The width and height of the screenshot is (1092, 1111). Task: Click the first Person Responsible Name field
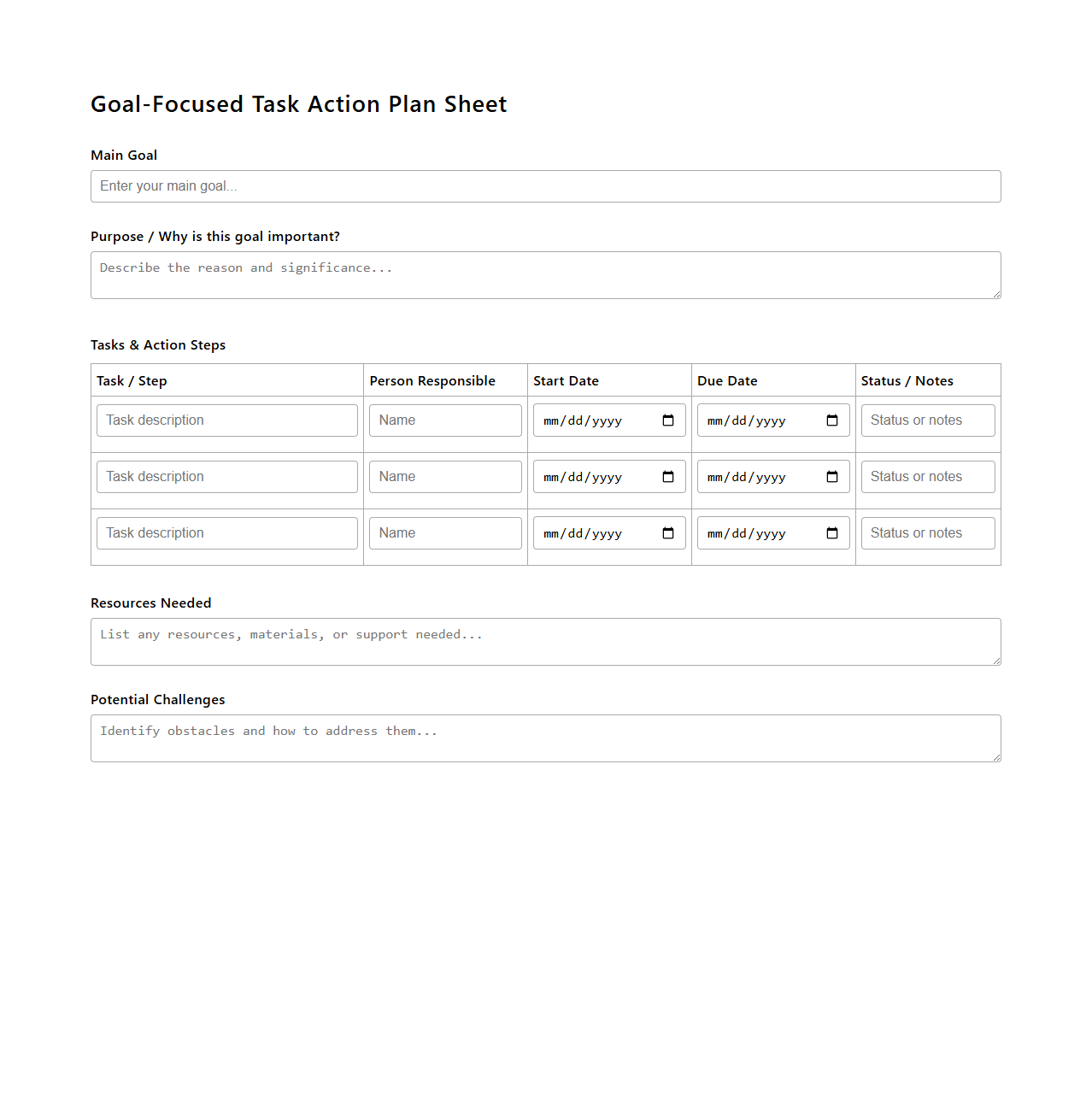click(444, 420)
